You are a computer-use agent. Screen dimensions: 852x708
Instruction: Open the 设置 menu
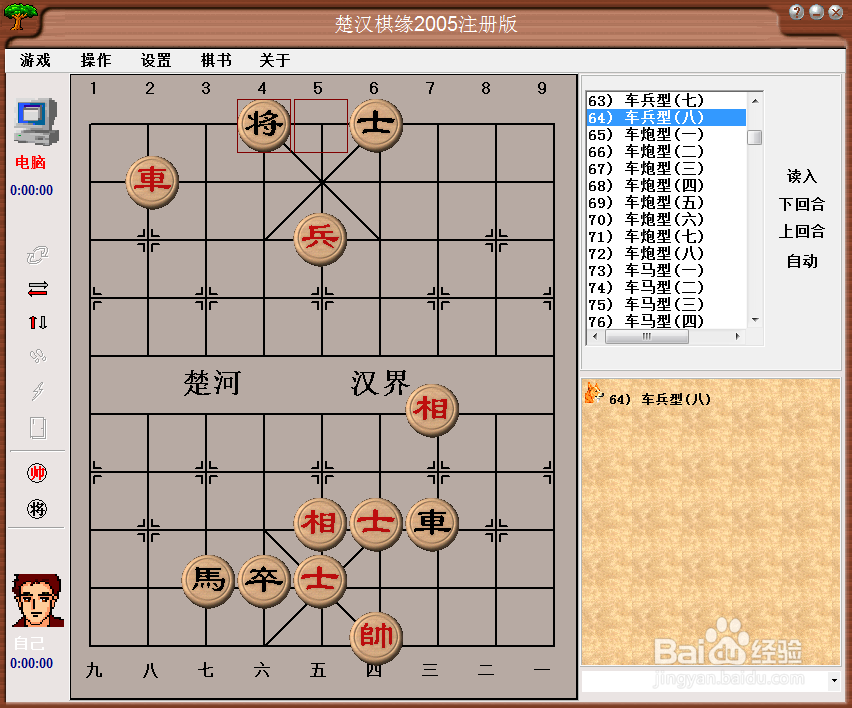[156, 60]
